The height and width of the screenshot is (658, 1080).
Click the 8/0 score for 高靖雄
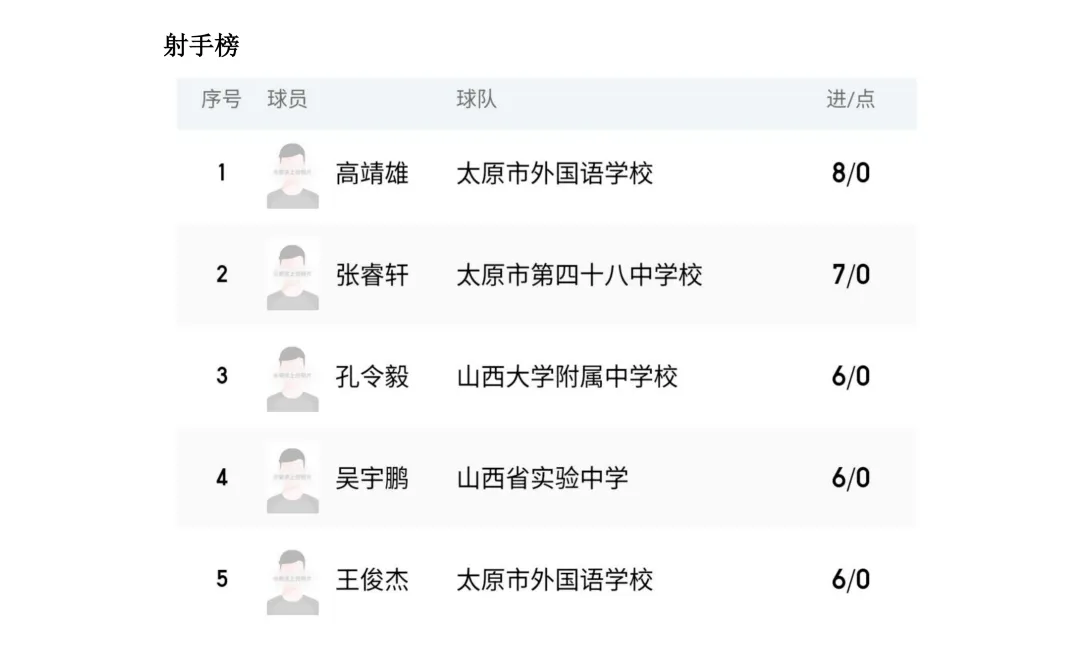(x=851, y=174)
